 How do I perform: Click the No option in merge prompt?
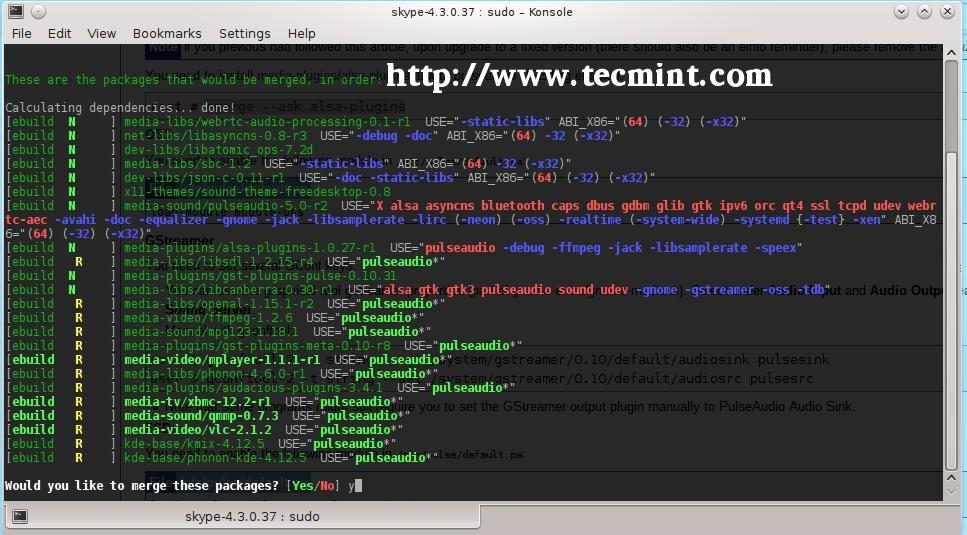click(327, 486)
